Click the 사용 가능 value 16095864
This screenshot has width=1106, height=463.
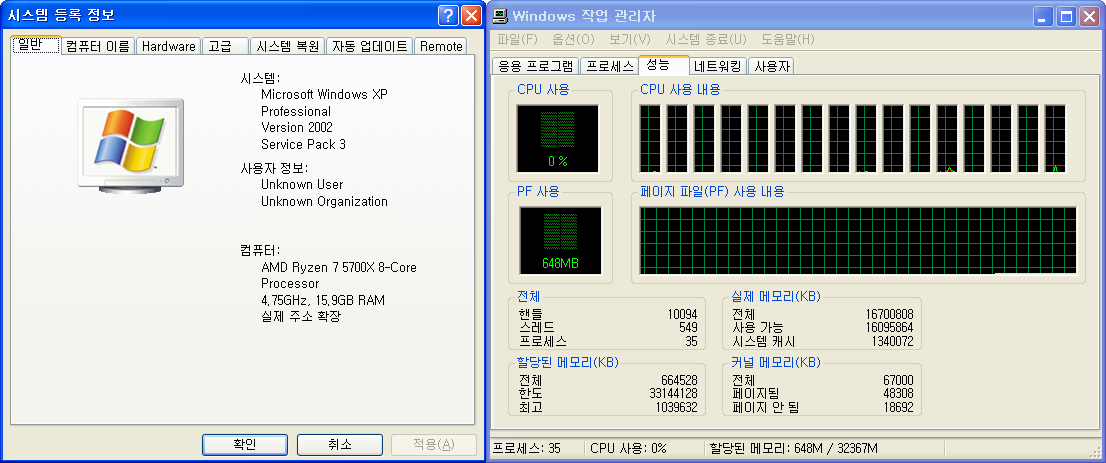[x=889, y=327]
